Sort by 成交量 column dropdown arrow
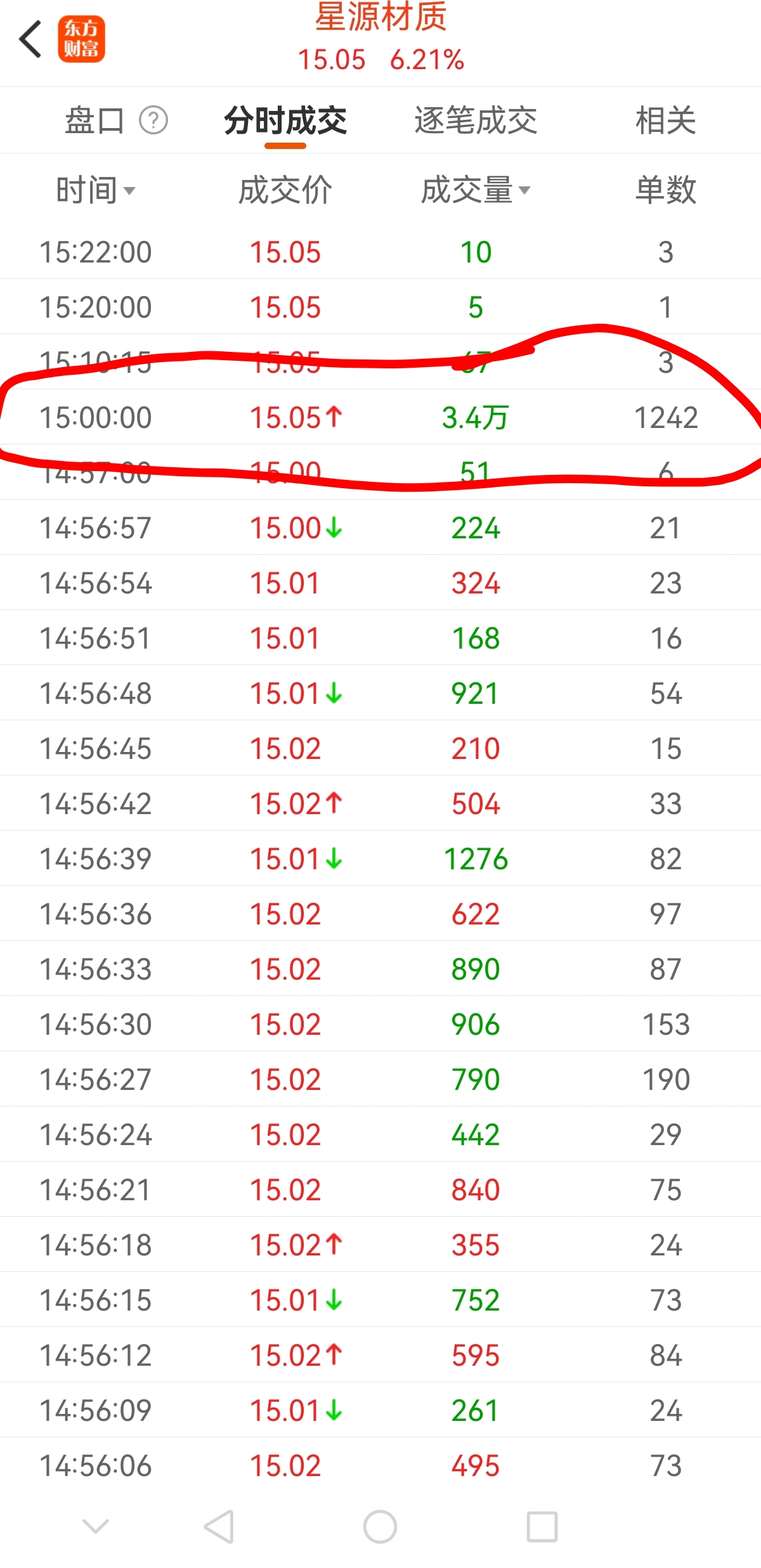761x1568 pixels. click(x=524, y=190)
